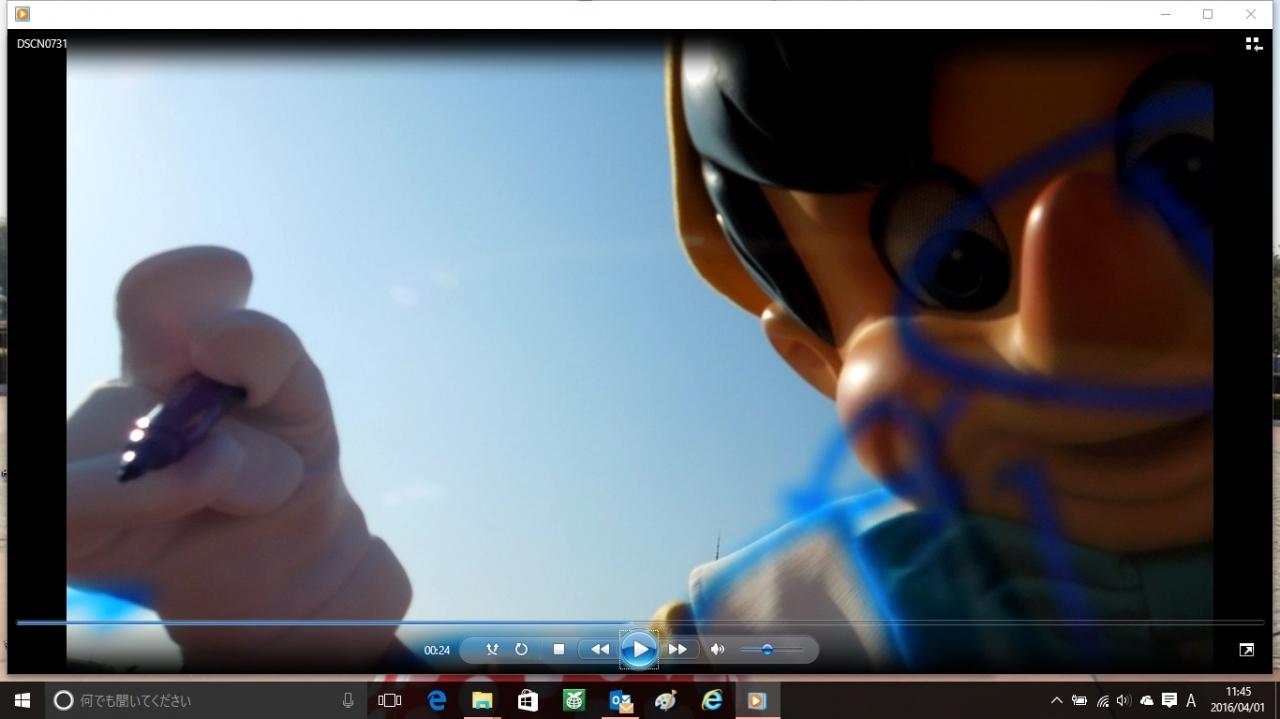Click the Windows Media Player title icon
1280x719 pixels.
point(22,14)
